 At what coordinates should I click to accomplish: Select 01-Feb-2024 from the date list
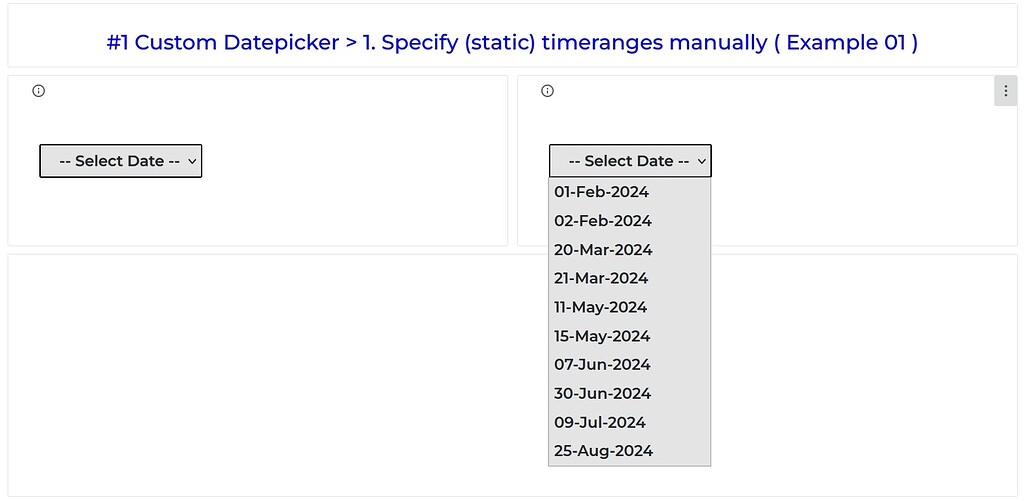[630, 192]
